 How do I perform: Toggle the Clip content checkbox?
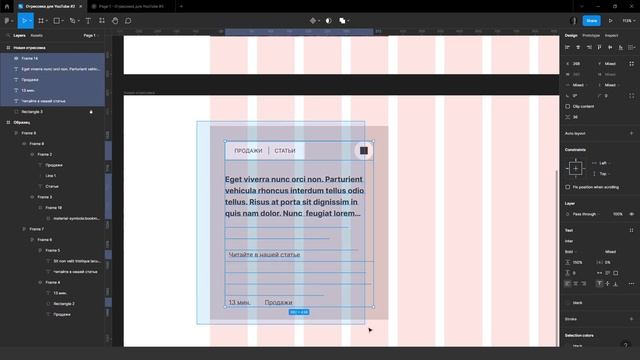tap(567, 107)
